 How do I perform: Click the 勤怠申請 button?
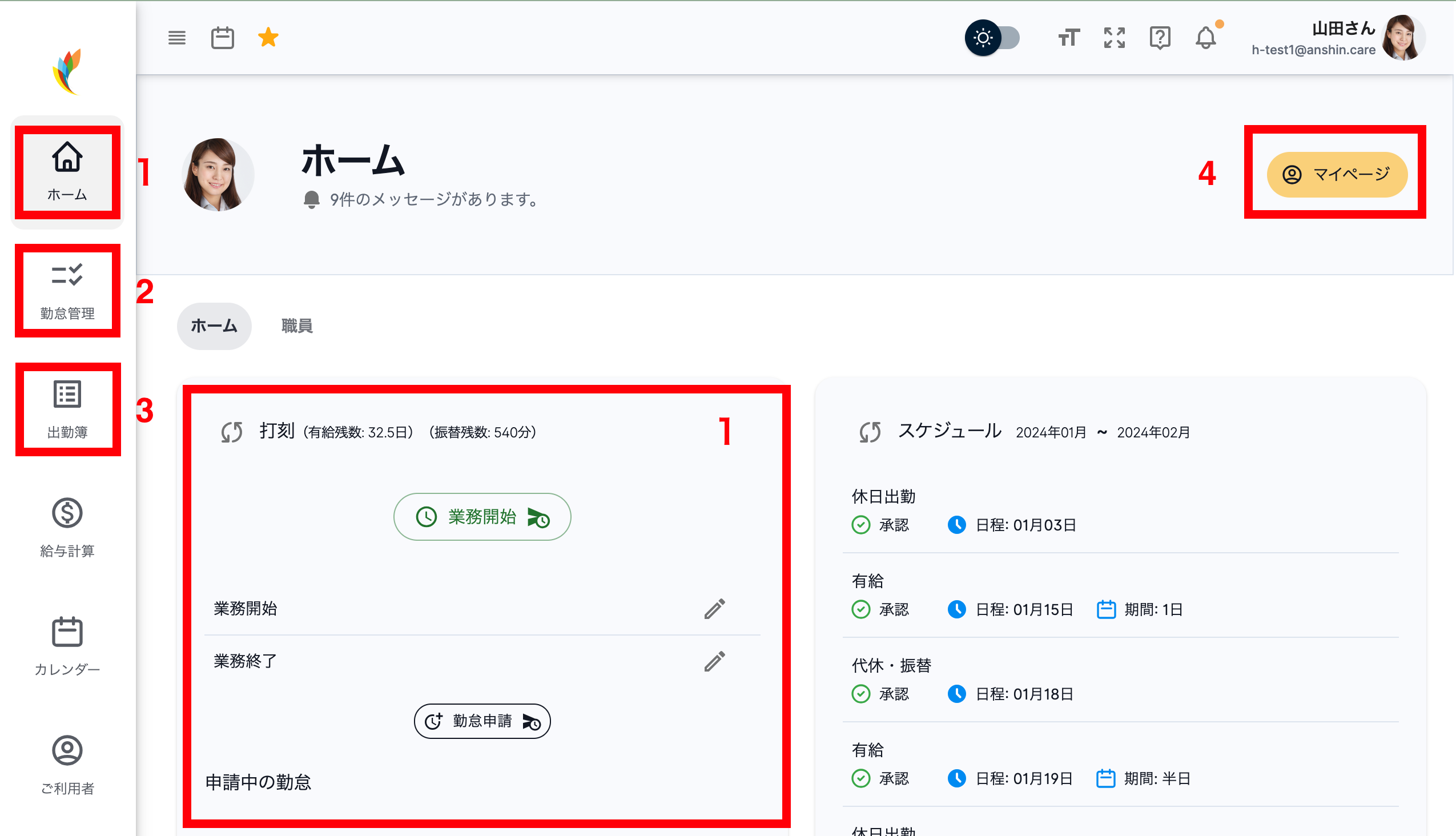482,721
